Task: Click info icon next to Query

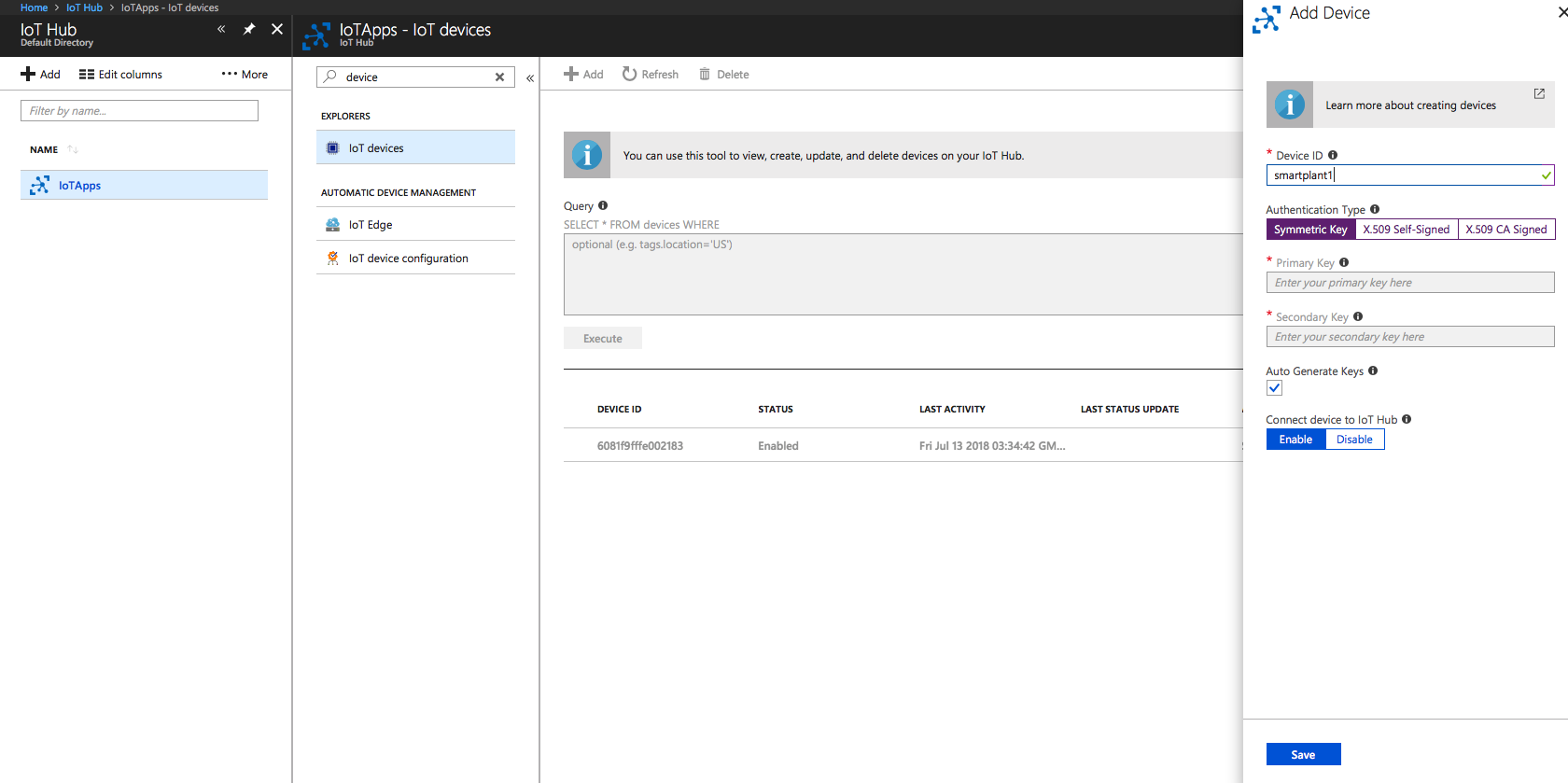Action: point(603,205)
